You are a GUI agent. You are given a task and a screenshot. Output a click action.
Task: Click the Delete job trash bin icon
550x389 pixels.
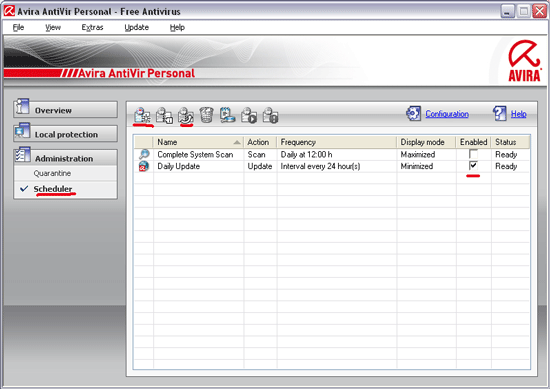[207, 115]
